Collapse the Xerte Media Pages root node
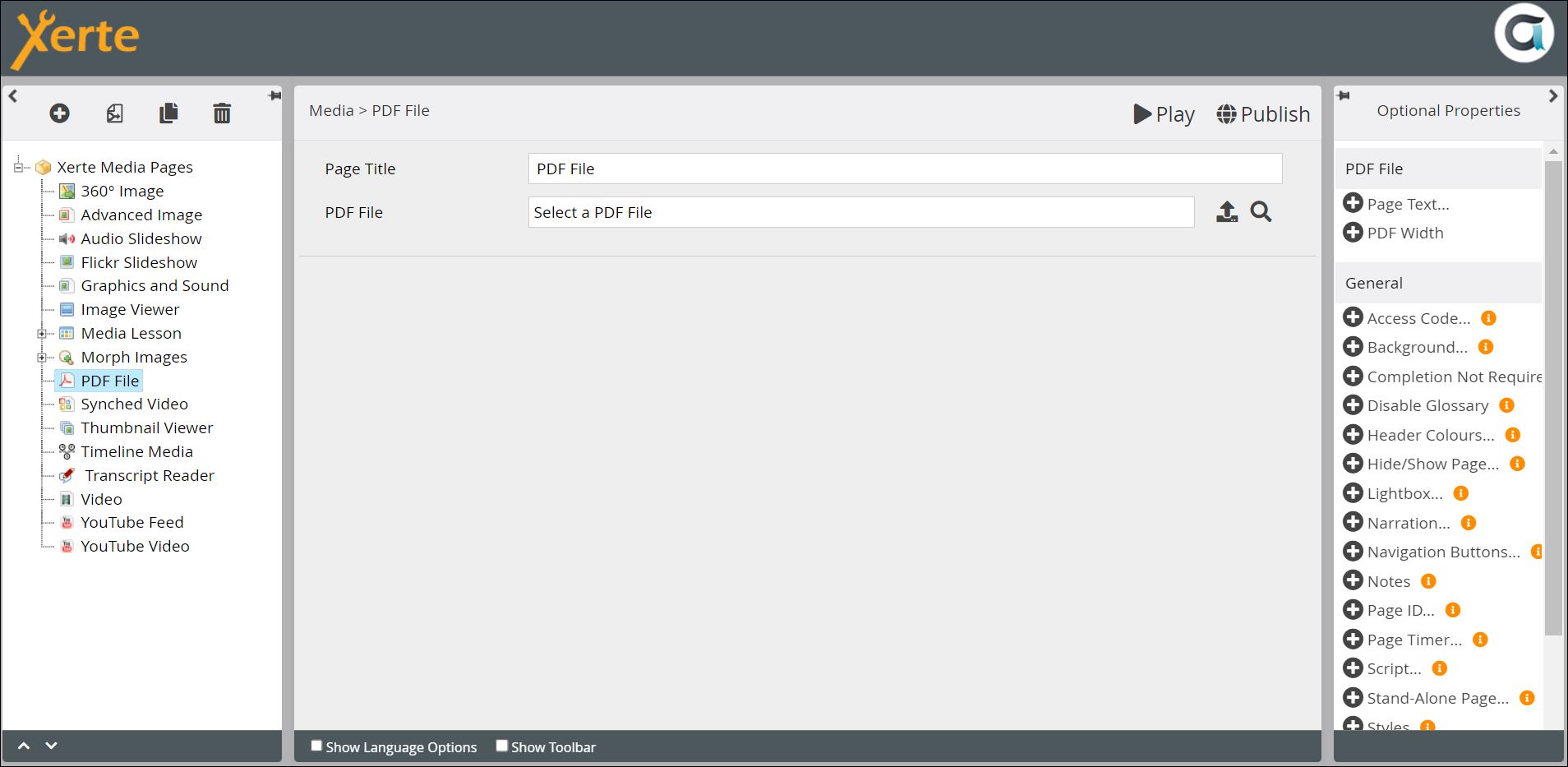This screenshot has height=767, width=1568. pyautogui.click(x=18, y=168)
